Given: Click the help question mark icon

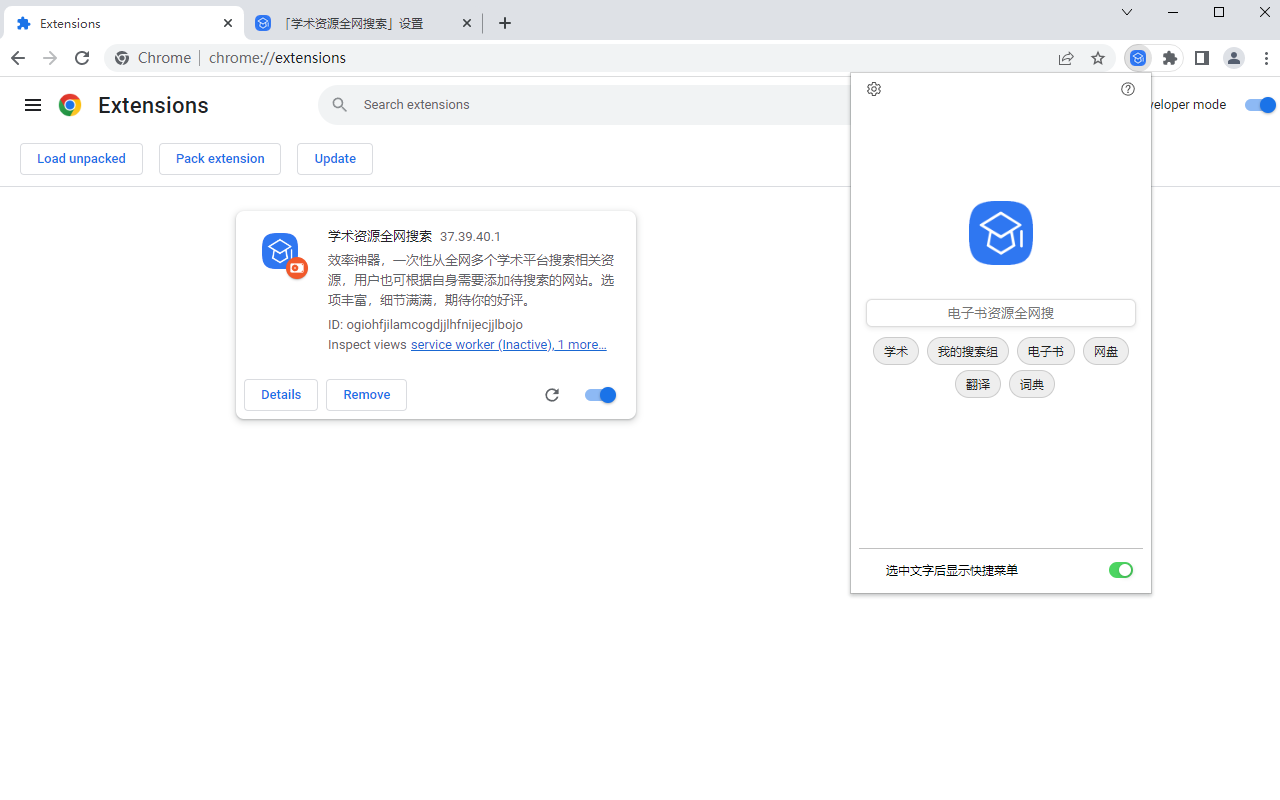Looking at the screenshot, I should [1128, 89].
